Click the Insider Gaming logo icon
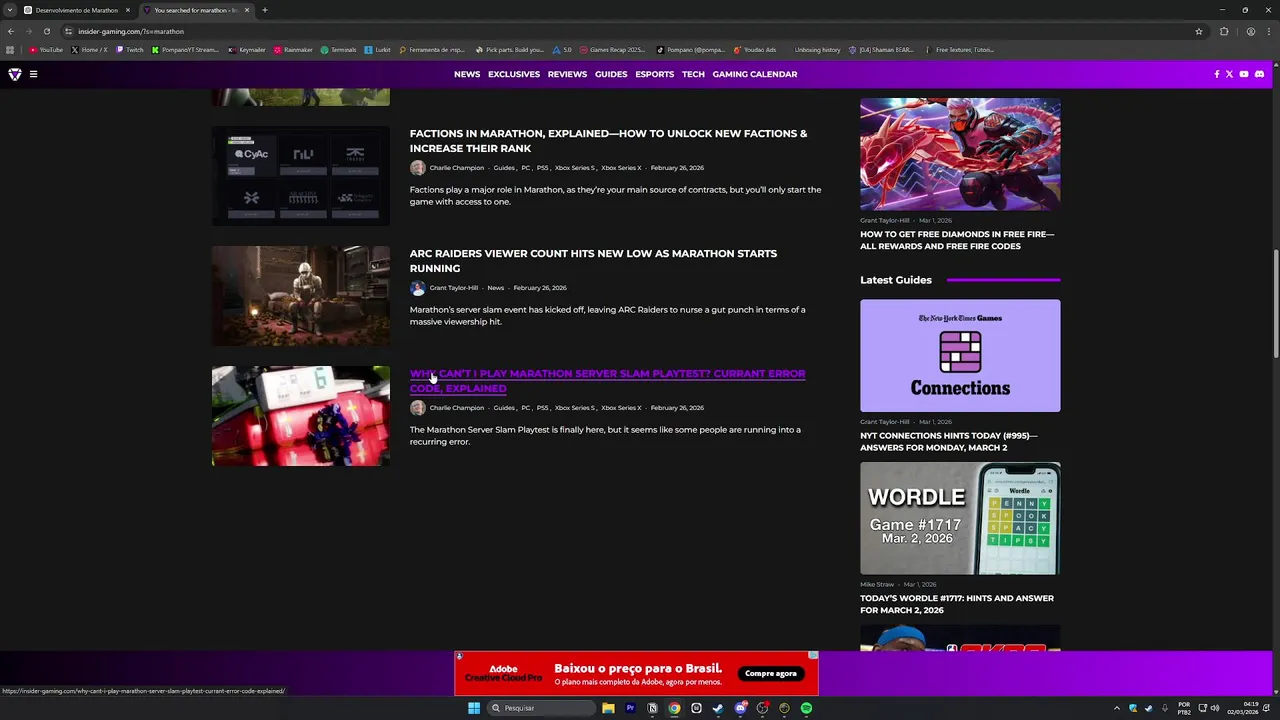The height and width of the screenshot is (720, 1280). pos(15,74)
